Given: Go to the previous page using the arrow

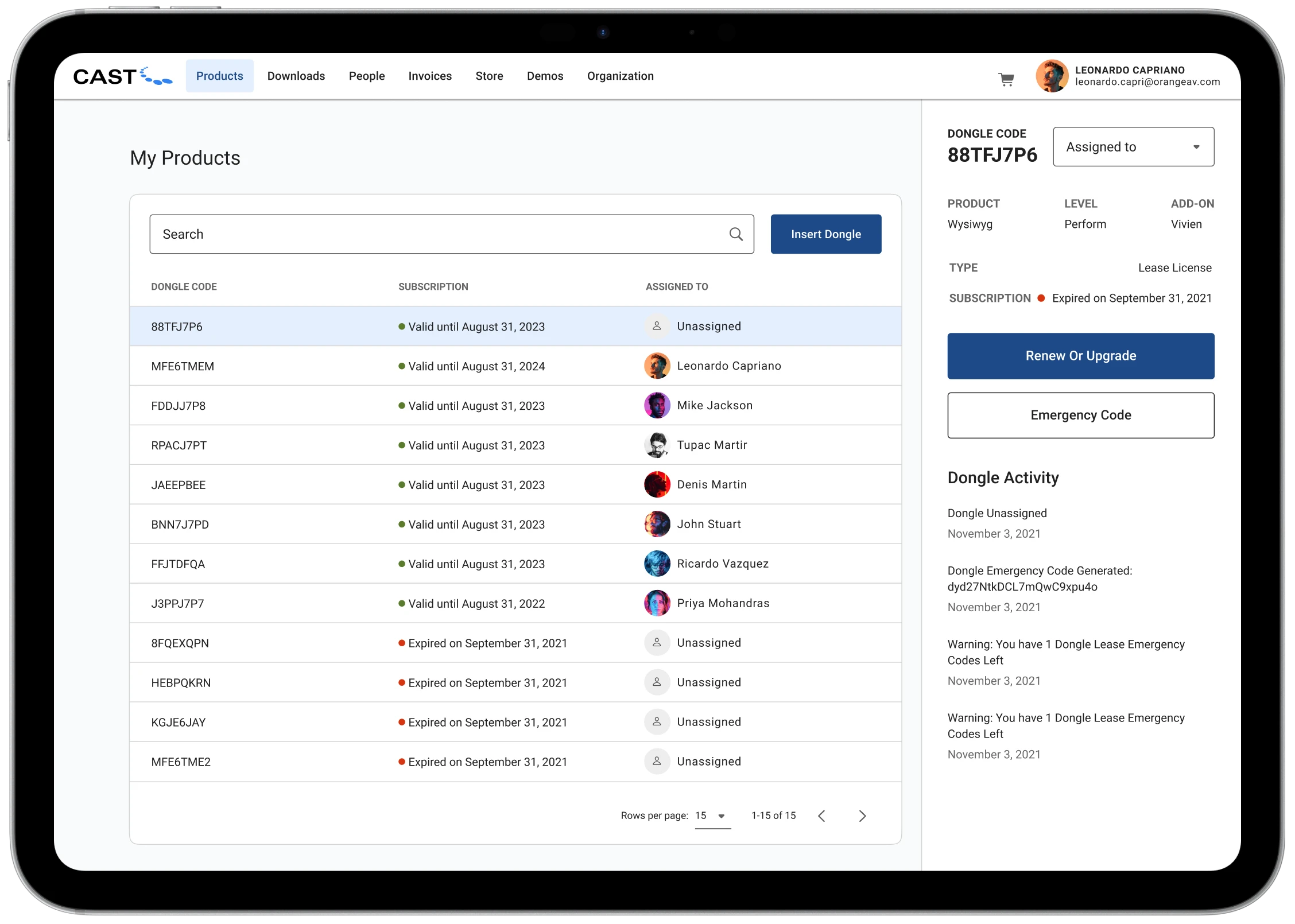Looking at the screenshot, I should tap(821, 816).
